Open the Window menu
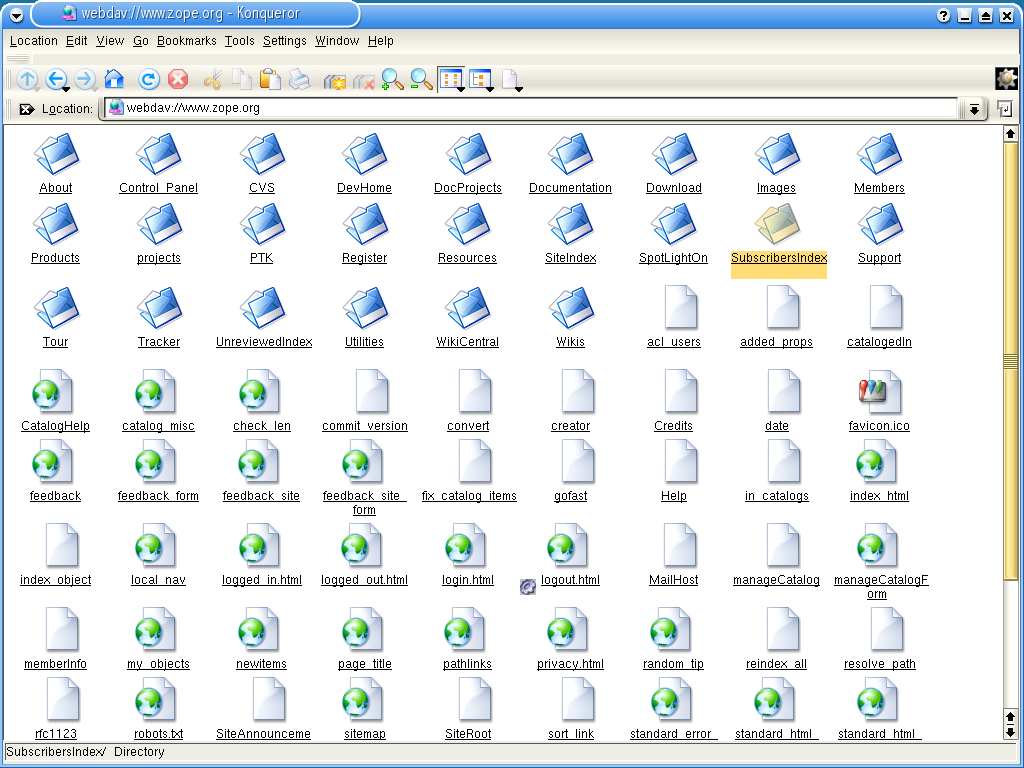 pyautogui.click(x=337, y=40)
